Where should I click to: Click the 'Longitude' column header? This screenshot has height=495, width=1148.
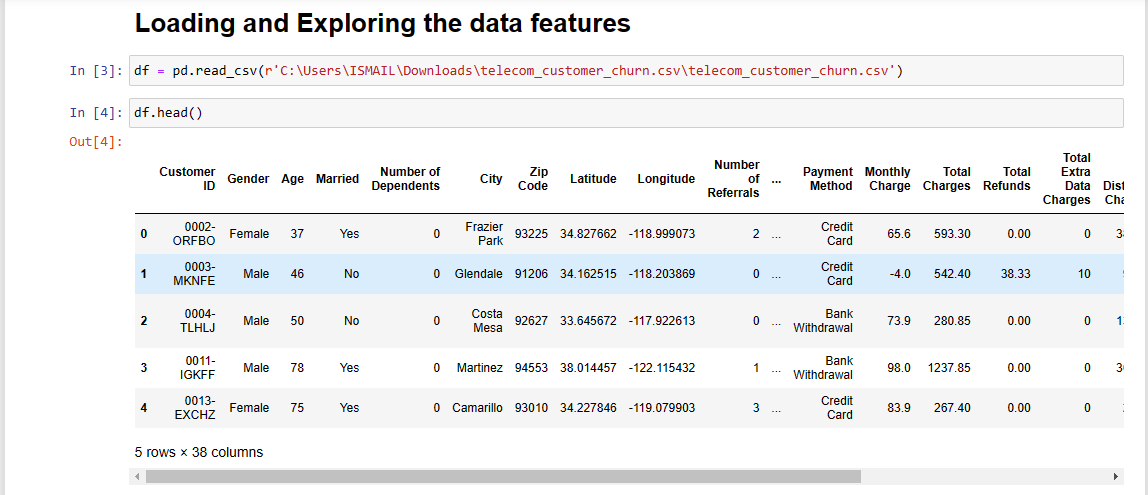click(666, 179)
